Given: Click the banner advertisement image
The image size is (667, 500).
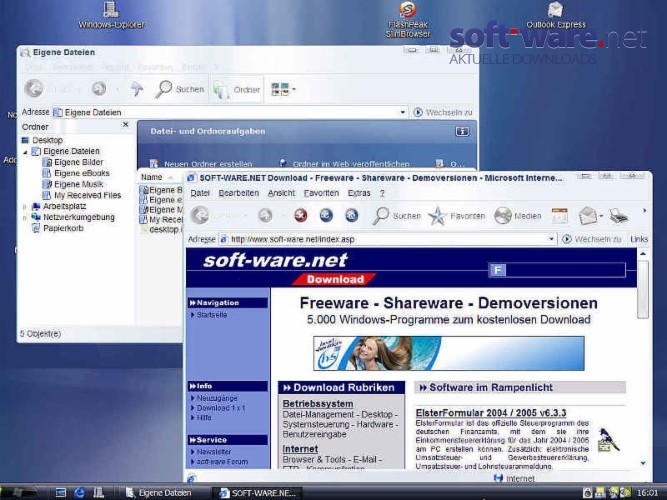Looking at the screenshot, I should coord(449,353).
